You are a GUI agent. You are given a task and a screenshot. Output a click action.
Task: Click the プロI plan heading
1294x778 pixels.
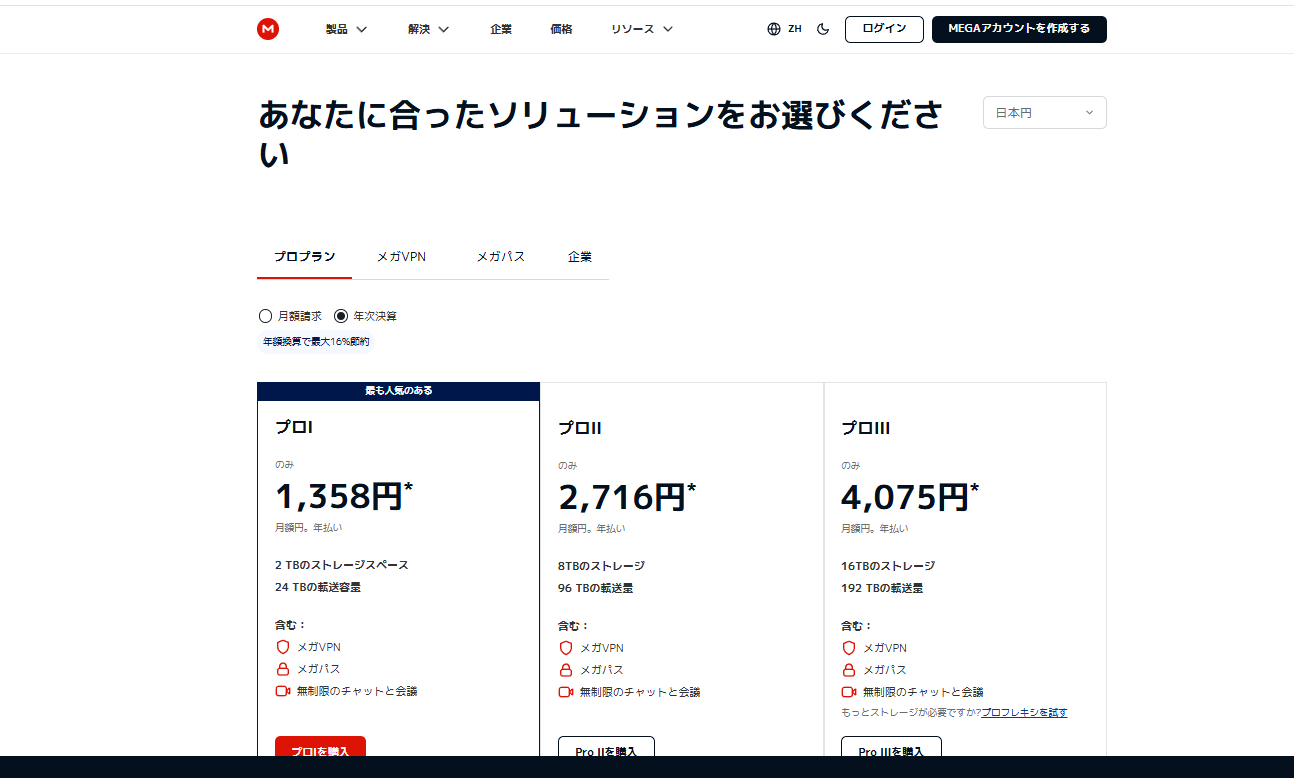[x=294, y=427]
